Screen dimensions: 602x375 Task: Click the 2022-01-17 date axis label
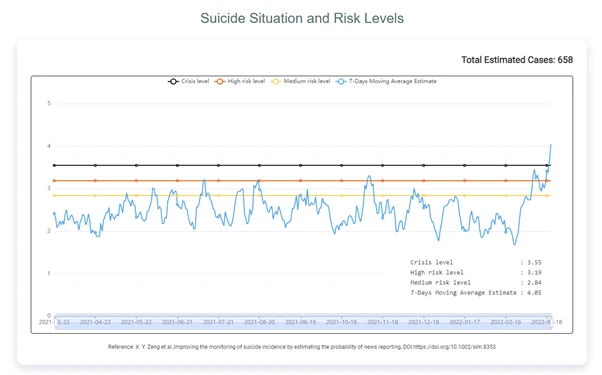465,322
